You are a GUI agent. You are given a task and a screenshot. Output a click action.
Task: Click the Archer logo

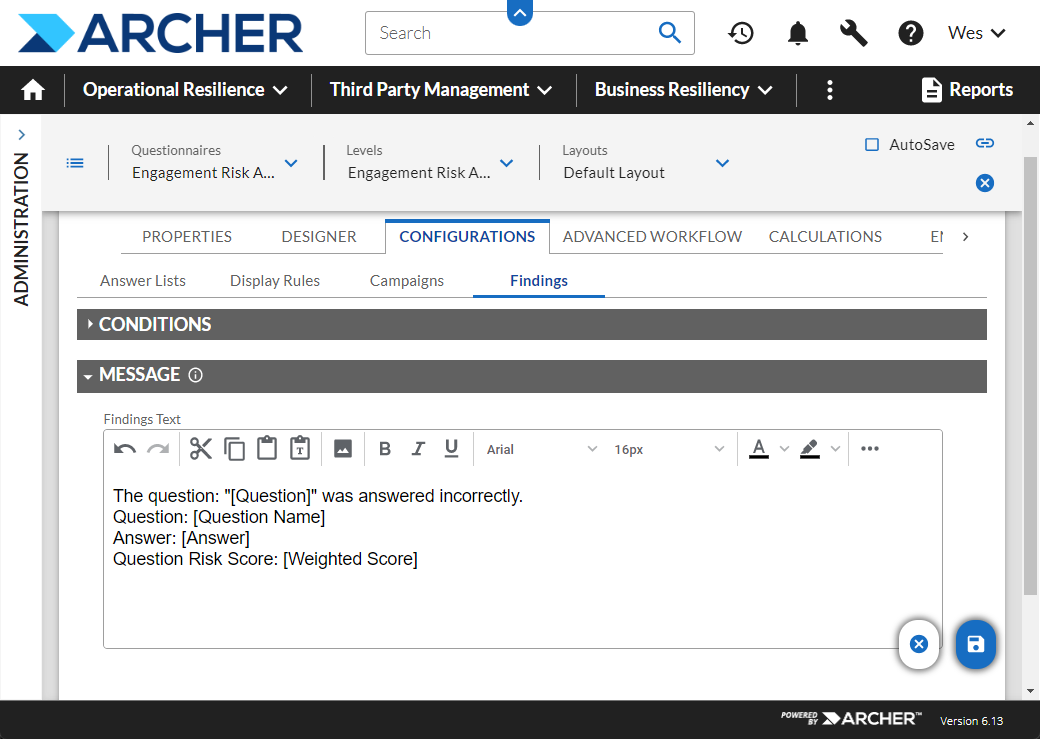click(160, 33)
